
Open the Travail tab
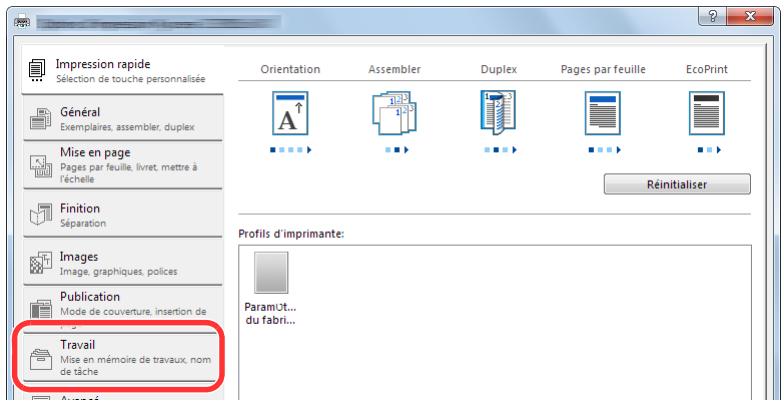122,358
